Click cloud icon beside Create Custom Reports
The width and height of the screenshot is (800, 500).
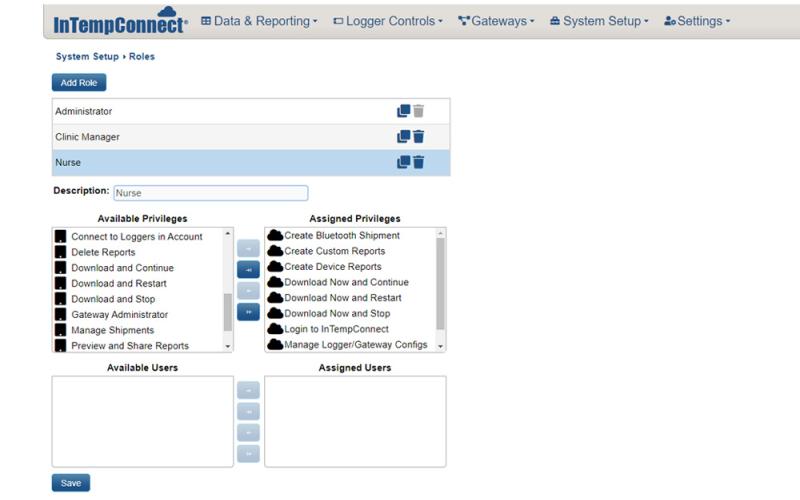coord(275,251)
